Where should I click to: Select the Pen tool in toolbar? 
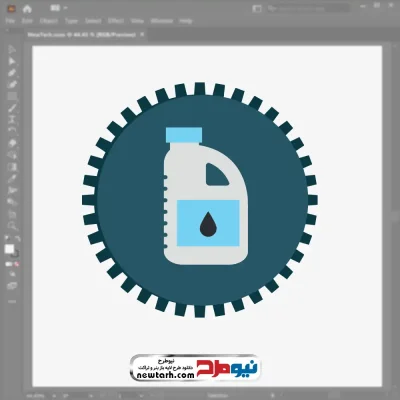pyautogui.click(x=12, y=73)
